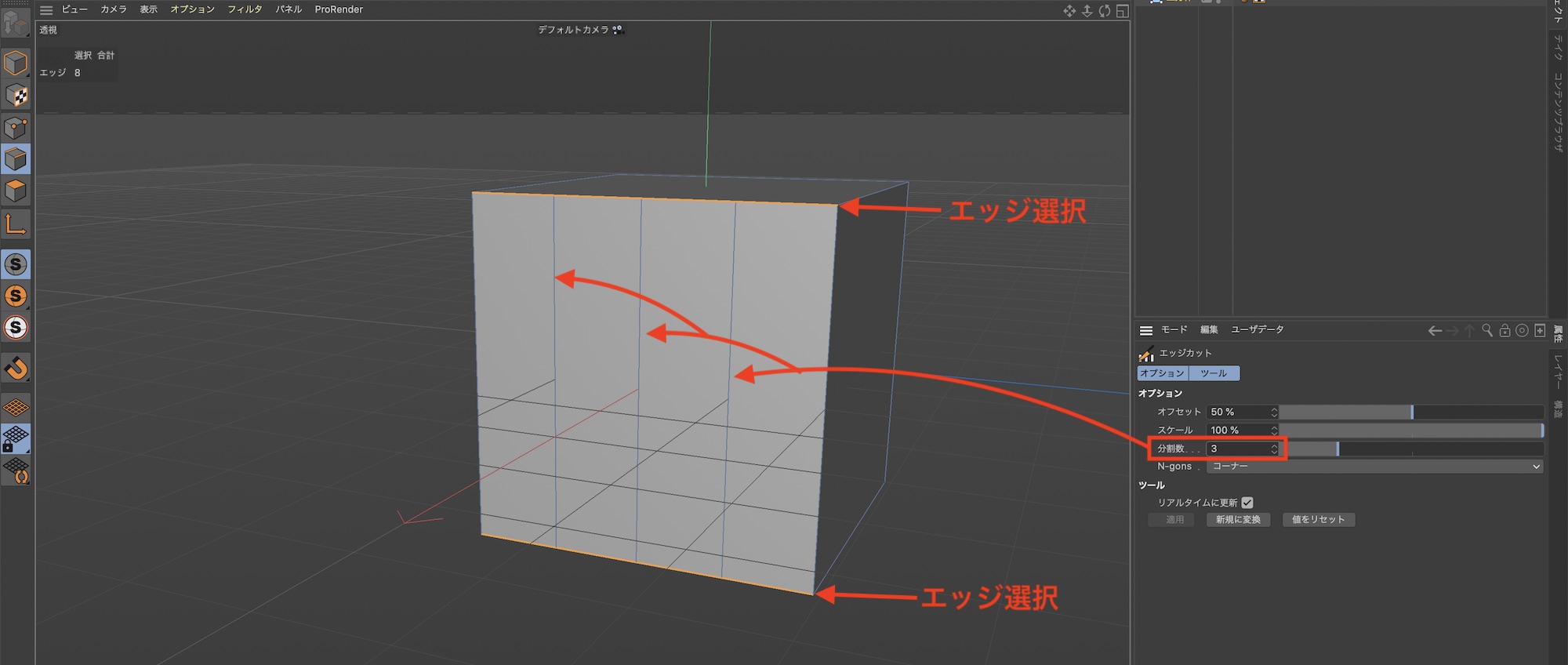Click the 分割数 input field
The width and height of the screenshot is (1568, 665).
pos(1237,449)
